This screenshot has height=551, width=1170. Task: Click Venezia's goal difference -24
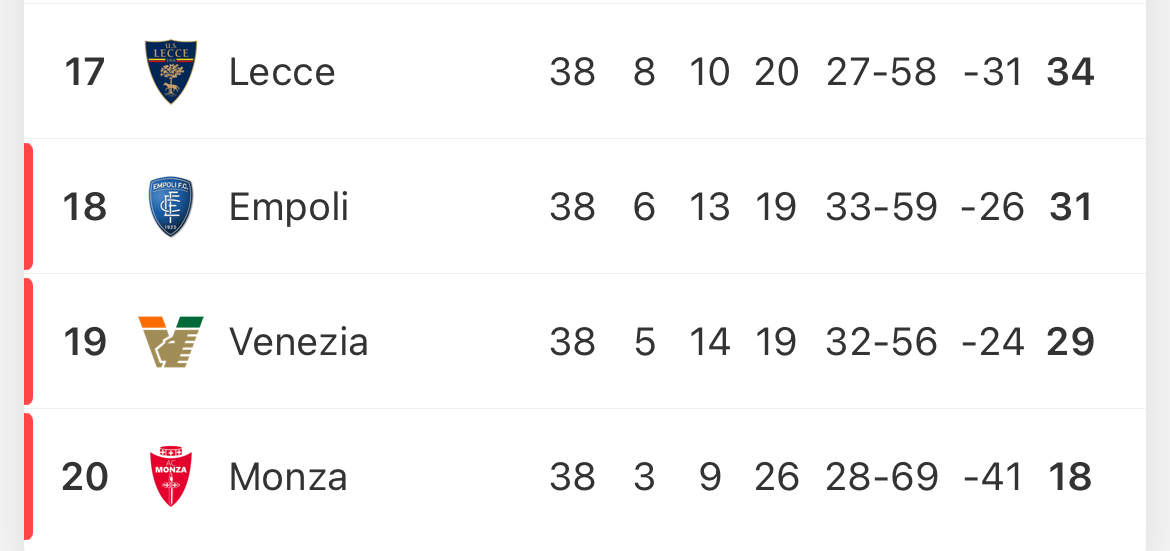pyautogui.click(x=993, y=342)
